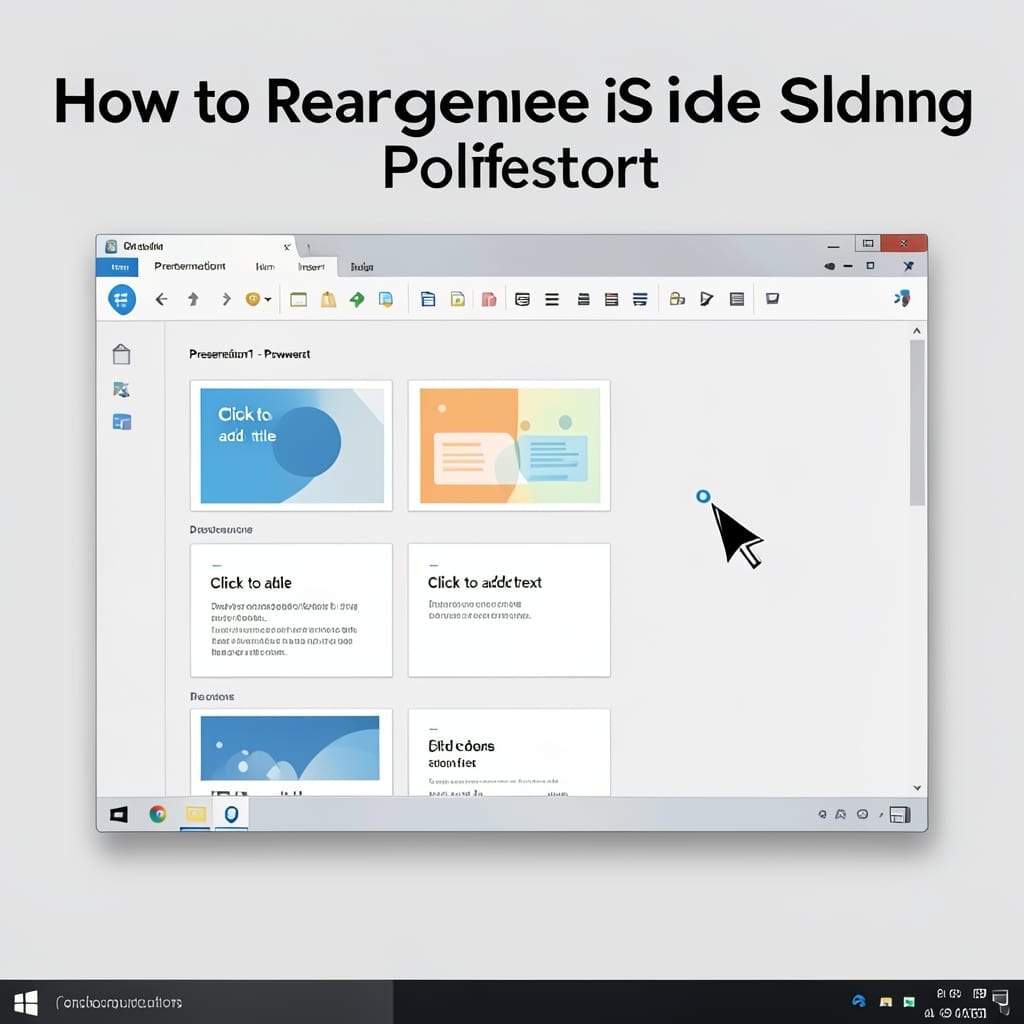Click the green-outlined rectangle slide icon
Viewport: 1024px width, 1024px height.
click(298, 300)
